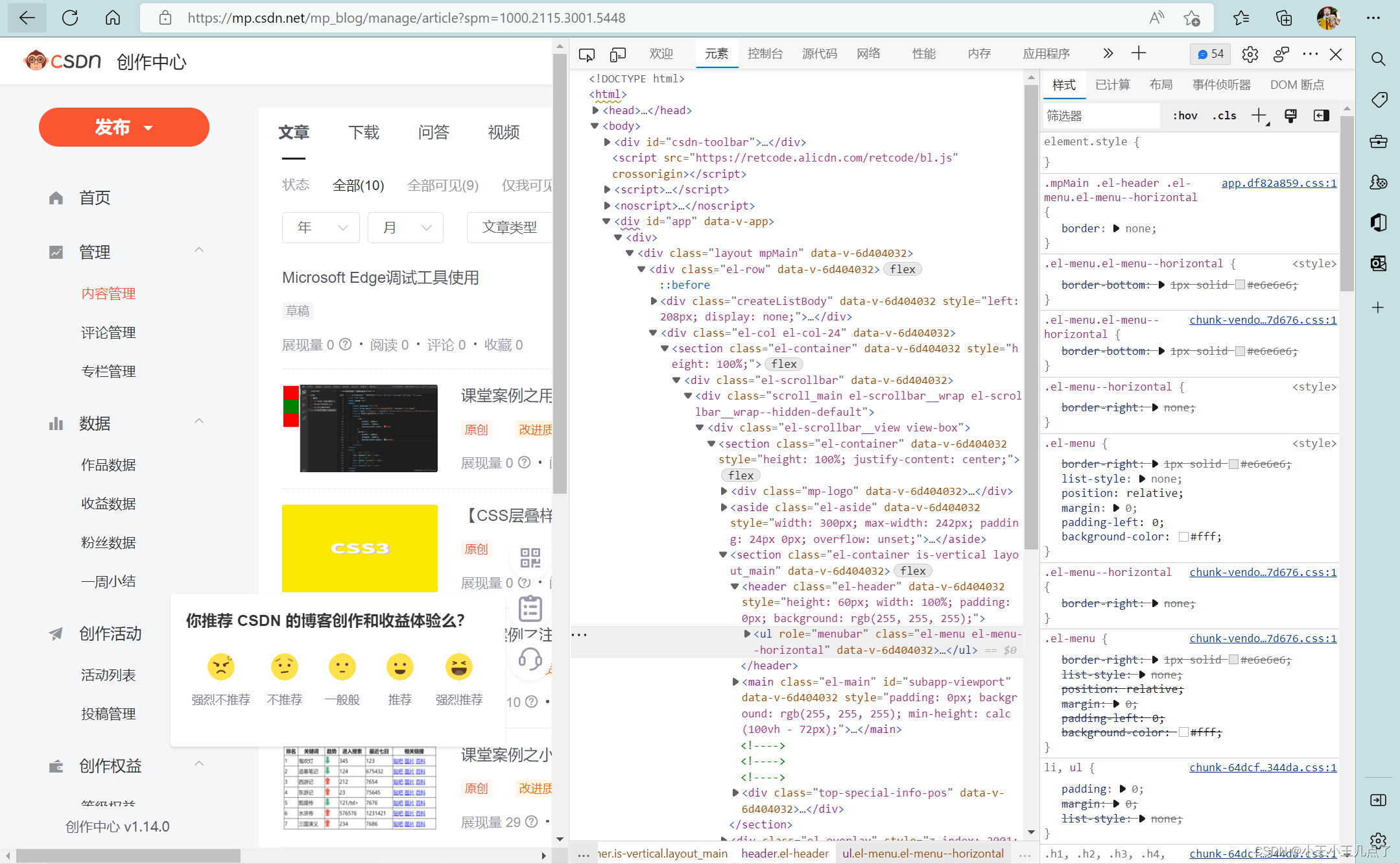Click the 筛选器 styles filter field
The image size is (1400, 864).
[1100, 115]
